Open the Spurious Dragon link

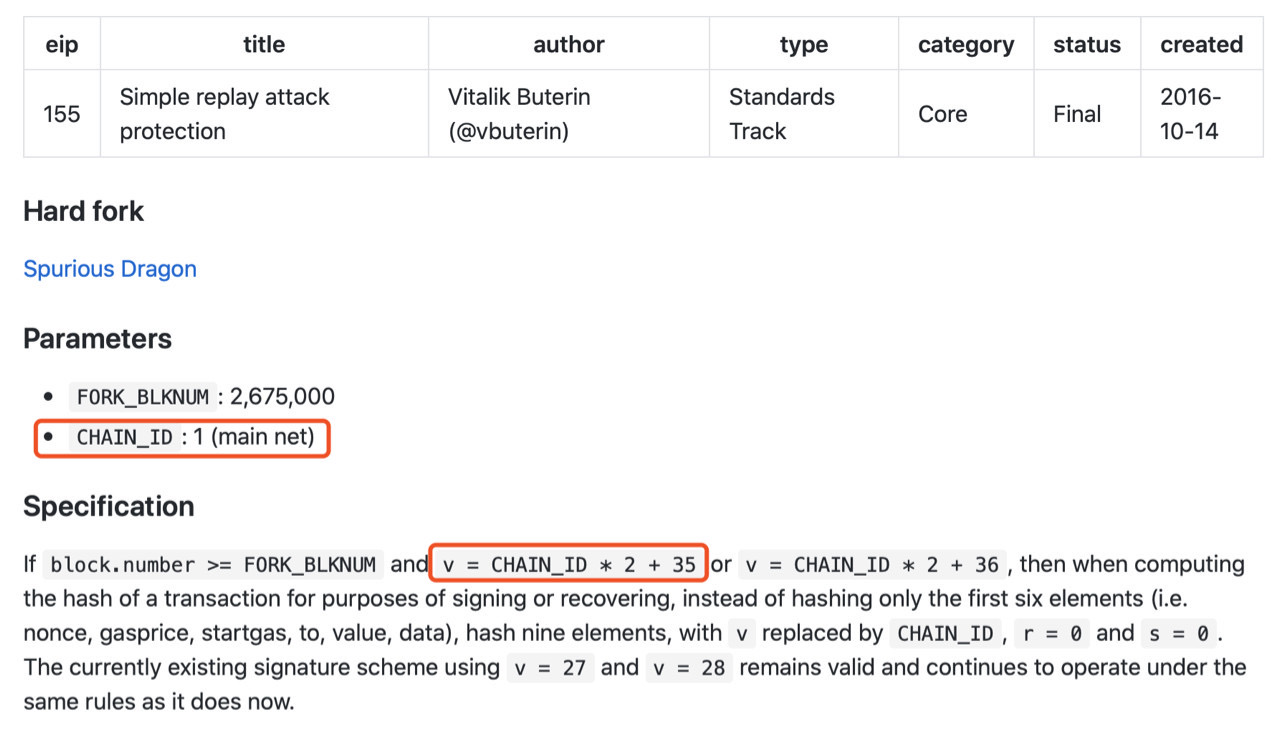pyautogui.click(x=110, y=269)
